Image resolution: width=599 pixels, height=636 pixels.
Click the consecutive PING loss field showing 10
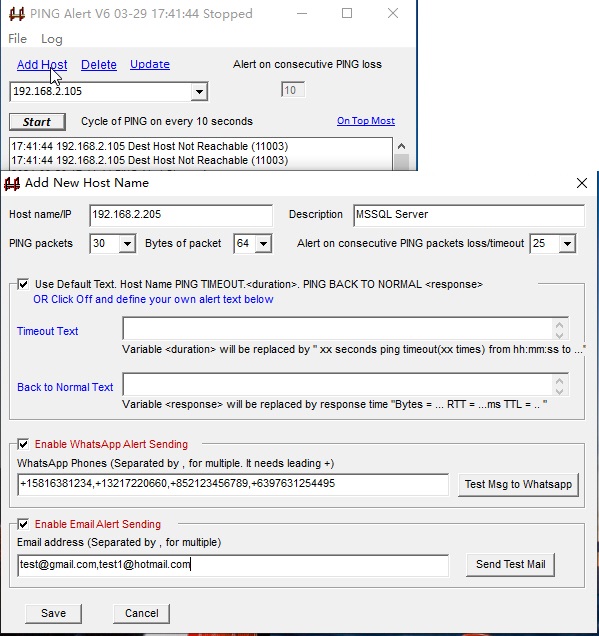click(x=292, y=90)
